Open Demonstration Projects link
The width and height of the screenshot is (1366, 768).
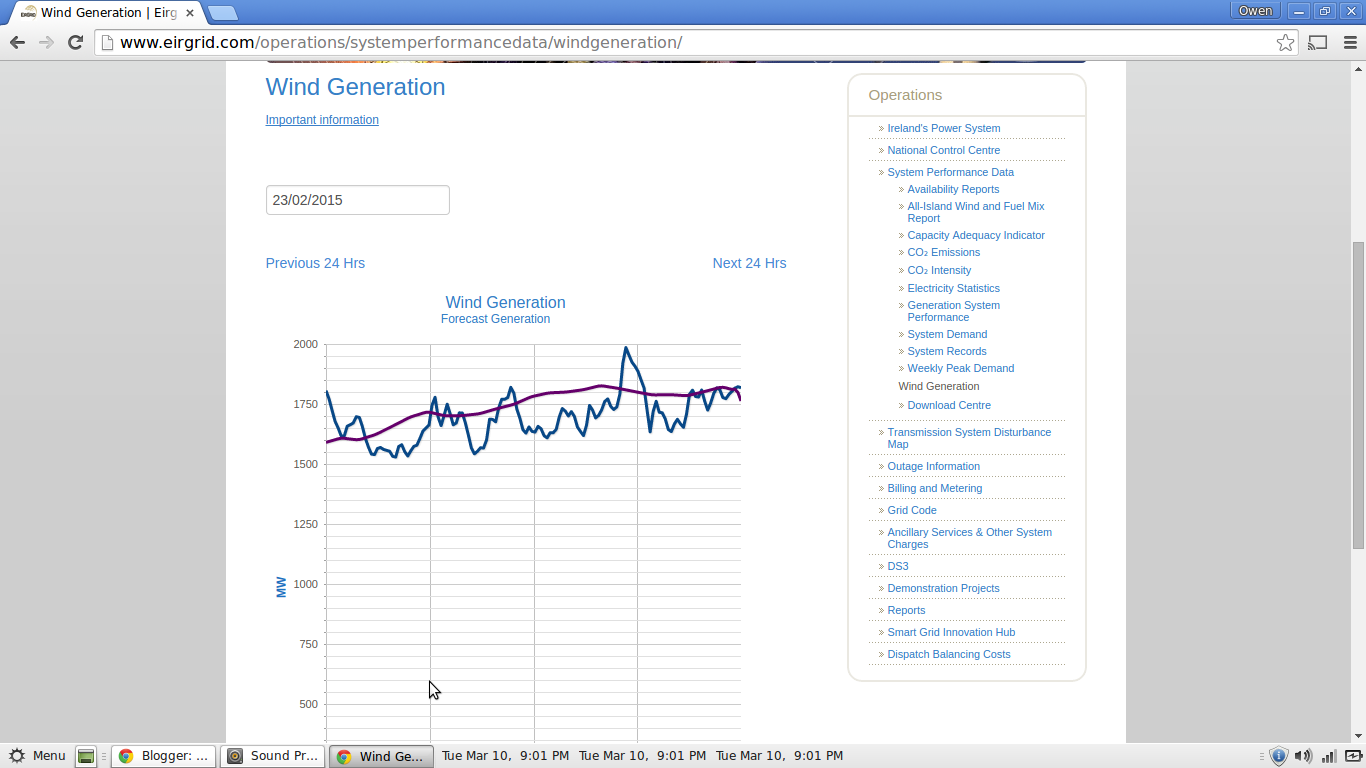click(944, 588)
